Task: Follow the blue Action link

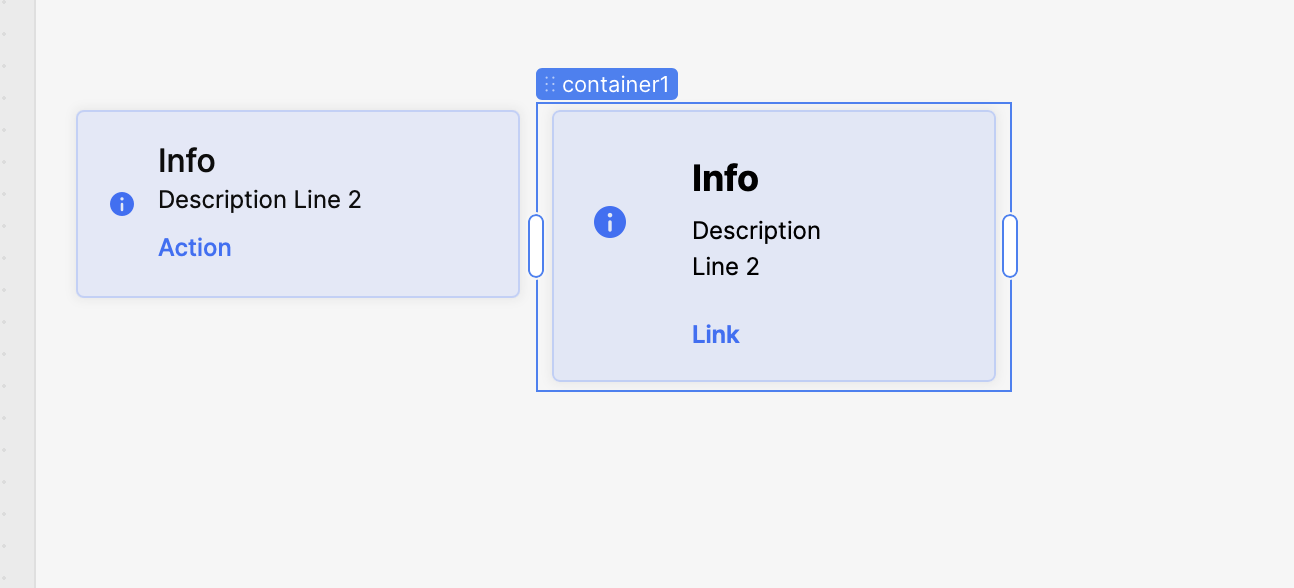Action: click(x=194, y=248)
